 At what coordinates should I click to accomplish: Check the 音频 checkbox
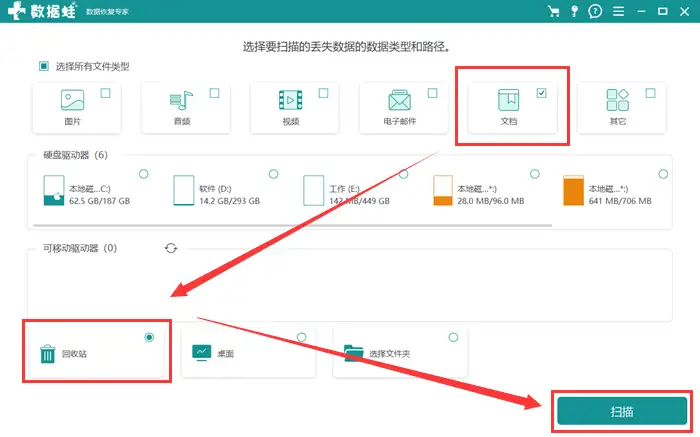214,93
